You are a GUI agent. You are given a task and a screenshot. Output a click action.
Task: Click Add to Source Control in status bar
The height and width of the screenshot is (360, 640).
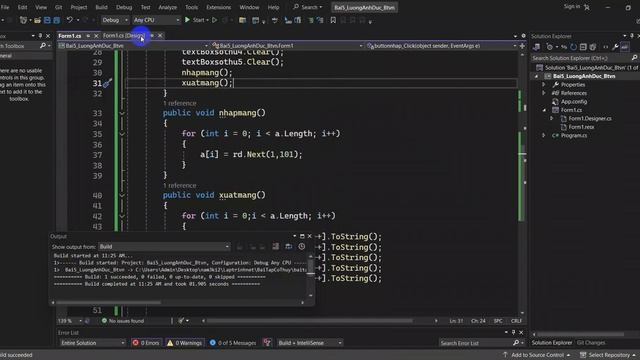point(537,355)
